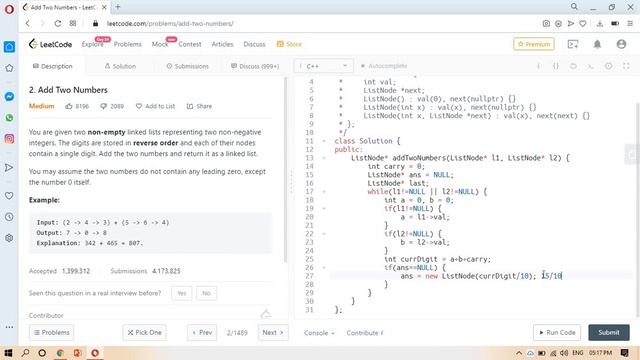Screen dimensions: 640x360
Task: Open Explore in top navigation
Action: pyautogui.click(x=92, y=44)
